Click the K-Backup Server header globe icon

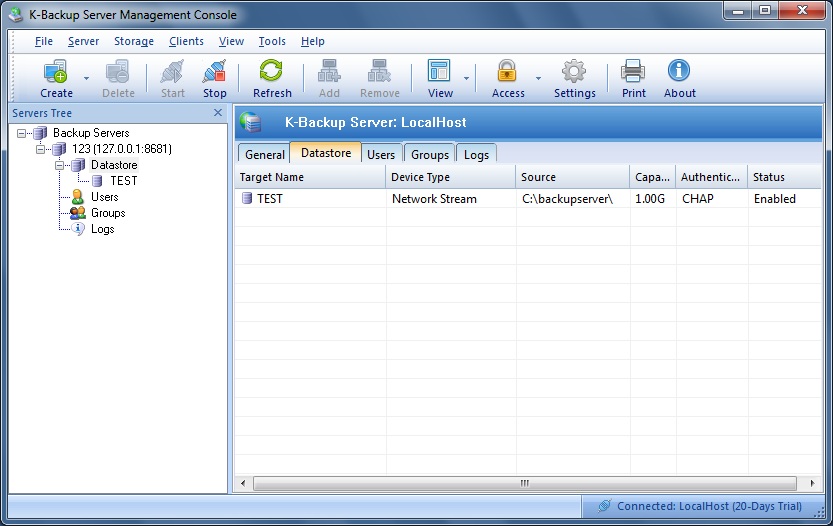pos(251,122)
